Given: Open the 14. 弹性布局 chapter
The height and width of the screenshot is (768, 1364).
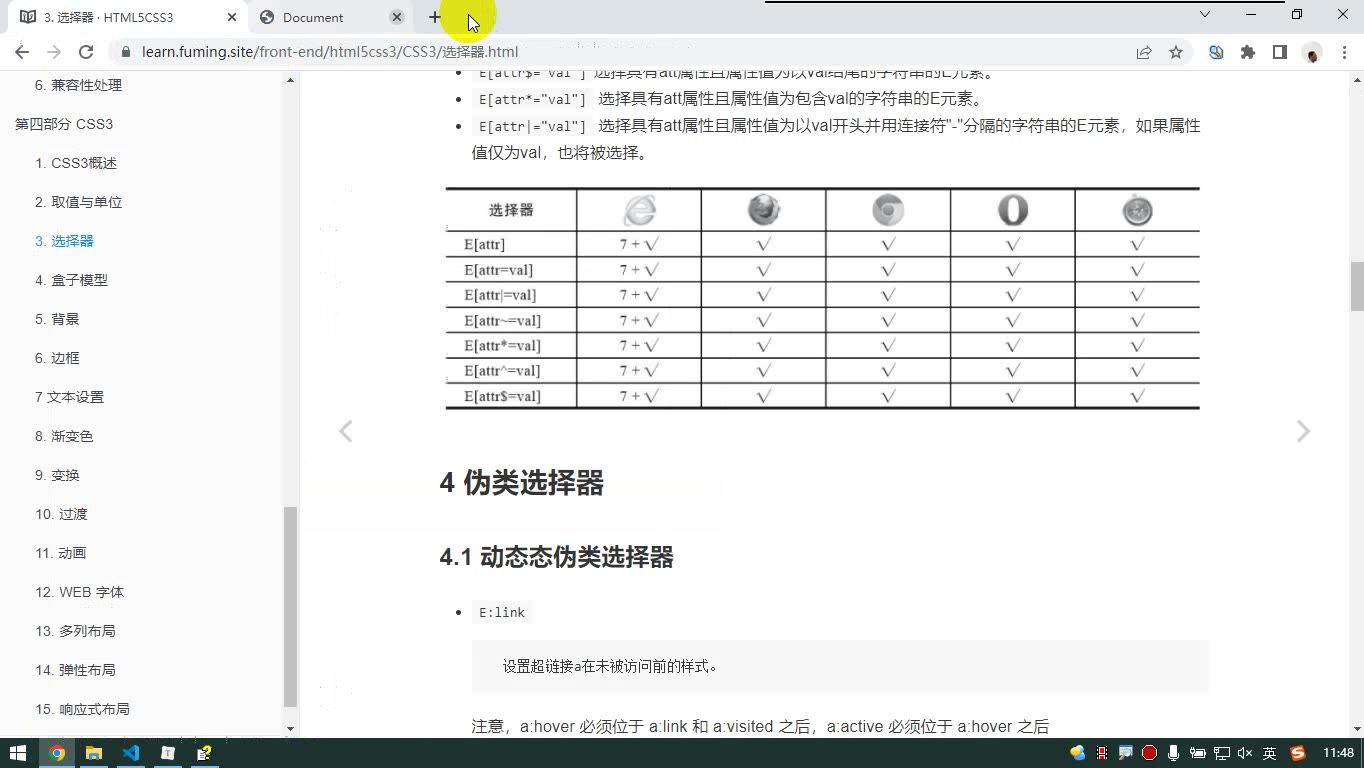Looking at the screenshot, I should (x=75, y=670).
